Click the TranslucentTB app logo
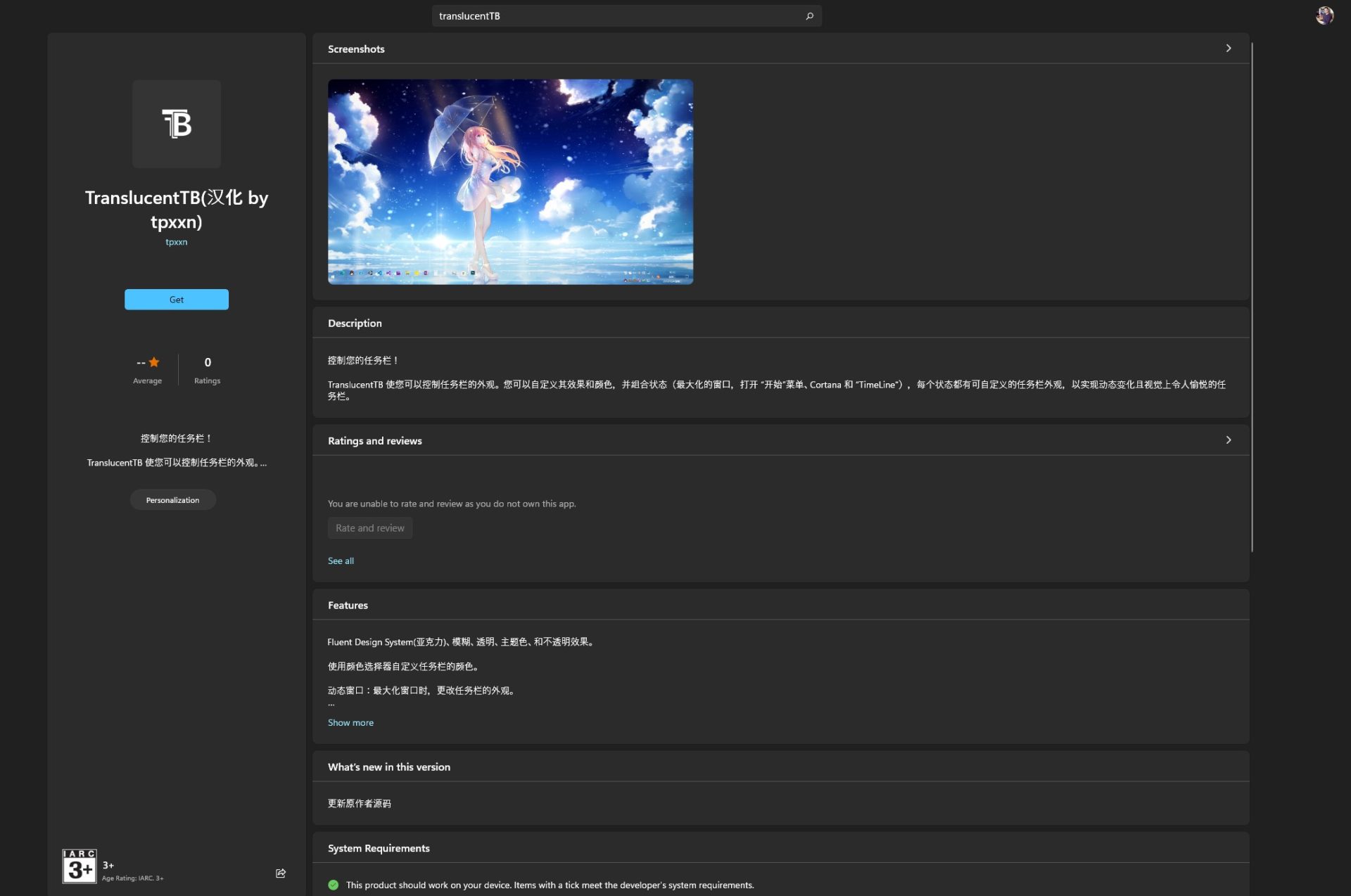Image resolution: width=1351 pixels, height=896 pixels. click(x=177, y=124)
